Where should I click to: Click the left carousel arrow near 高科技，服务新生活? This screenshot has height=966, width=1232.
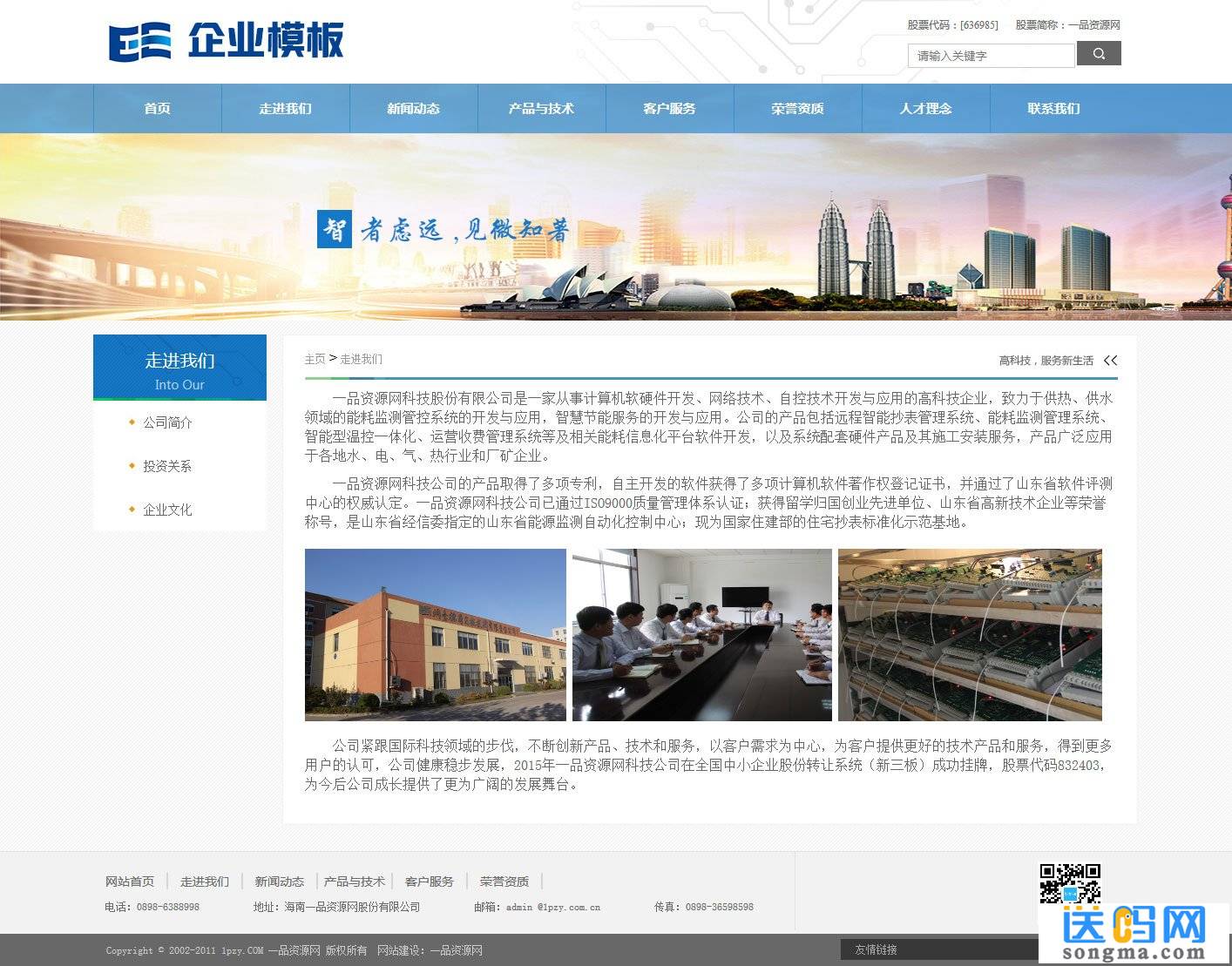1106,360
